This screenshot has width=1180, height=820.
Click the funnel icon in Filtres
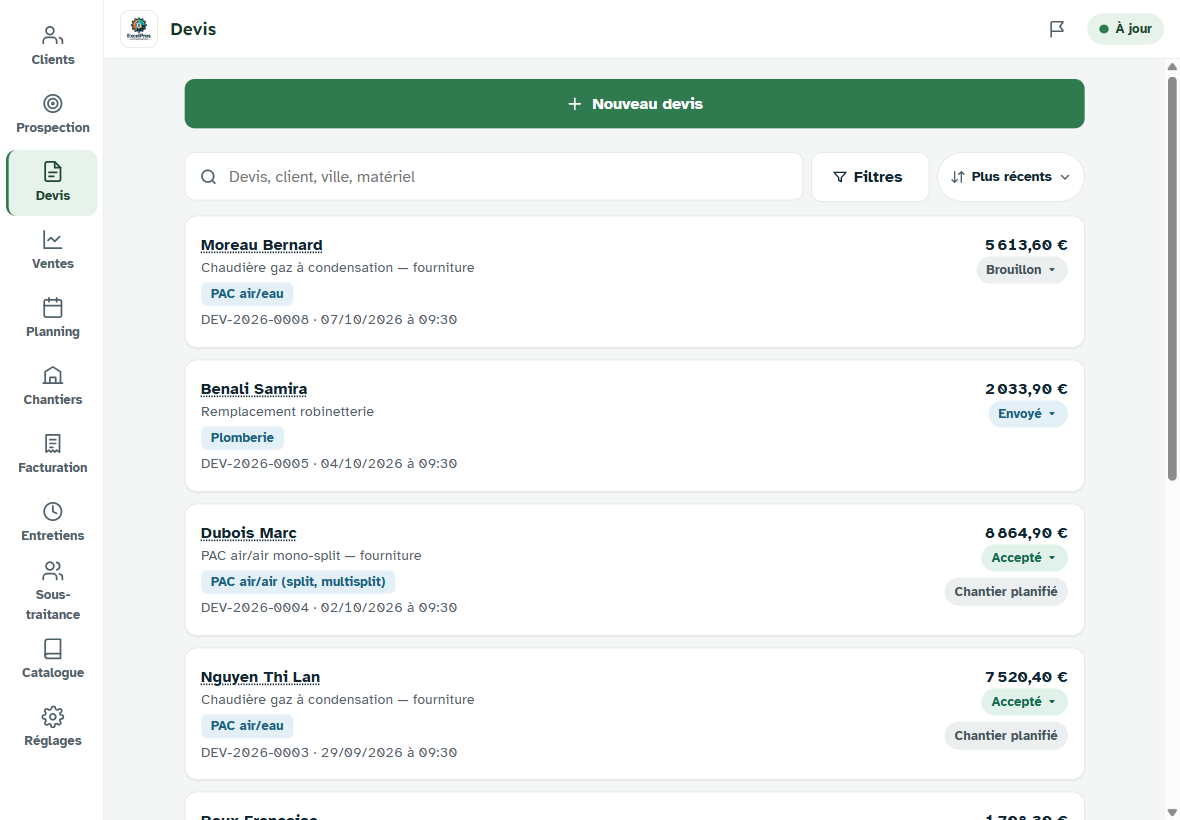(x=840, y=177)
